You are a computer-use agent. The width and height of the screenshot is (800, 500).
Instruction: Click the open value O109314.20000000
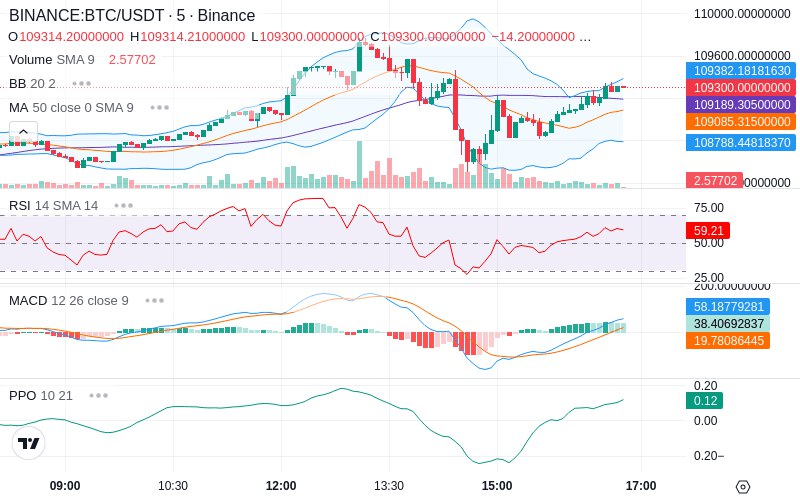tap(66, 37)
